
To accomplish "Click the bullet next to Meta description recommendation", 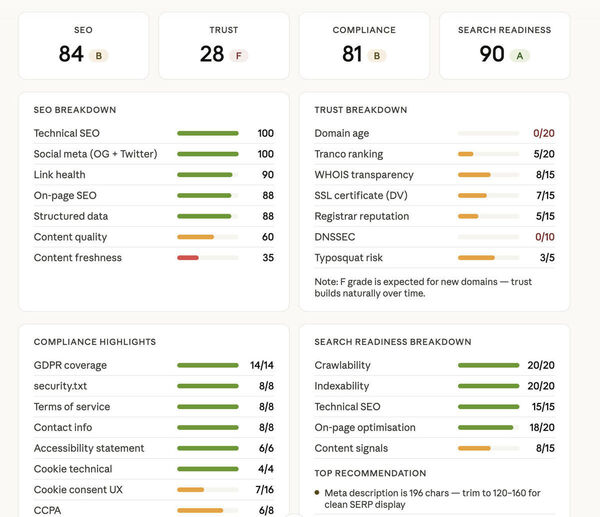I will (317, 493).
